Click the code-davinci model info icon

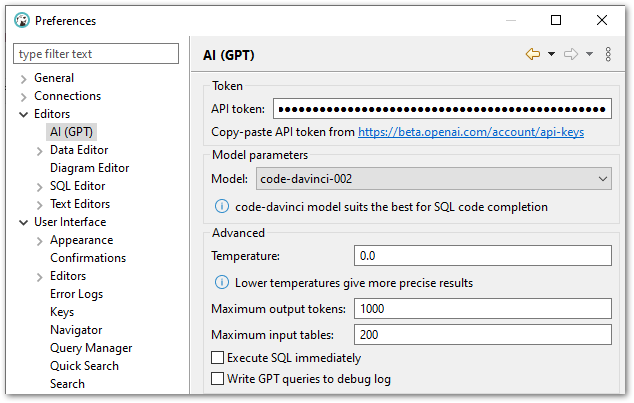pos(222,206)
